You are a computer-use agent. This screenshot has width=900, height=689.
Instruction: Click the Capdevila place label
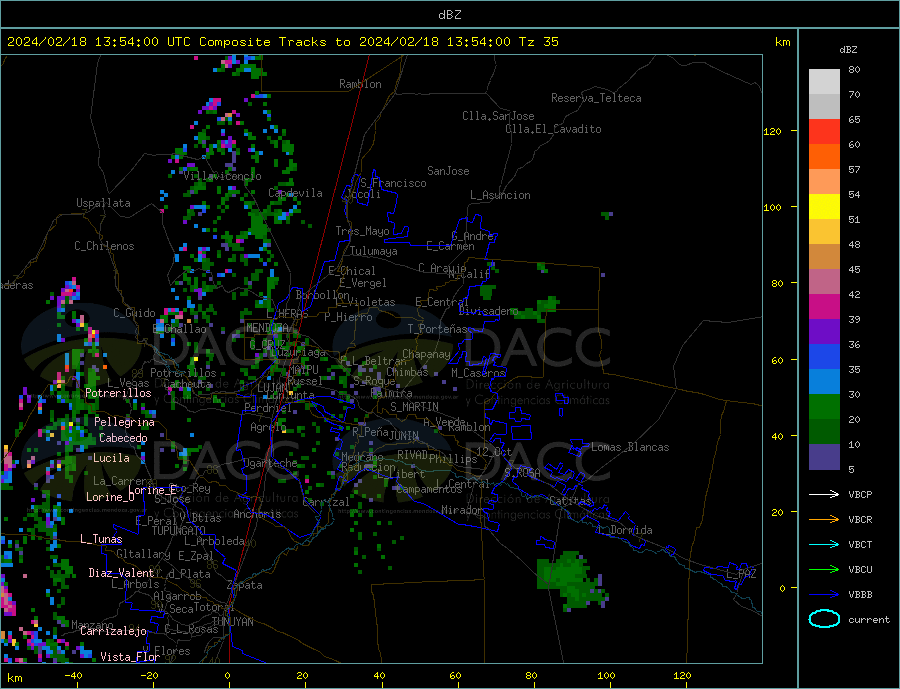[295, 193]
